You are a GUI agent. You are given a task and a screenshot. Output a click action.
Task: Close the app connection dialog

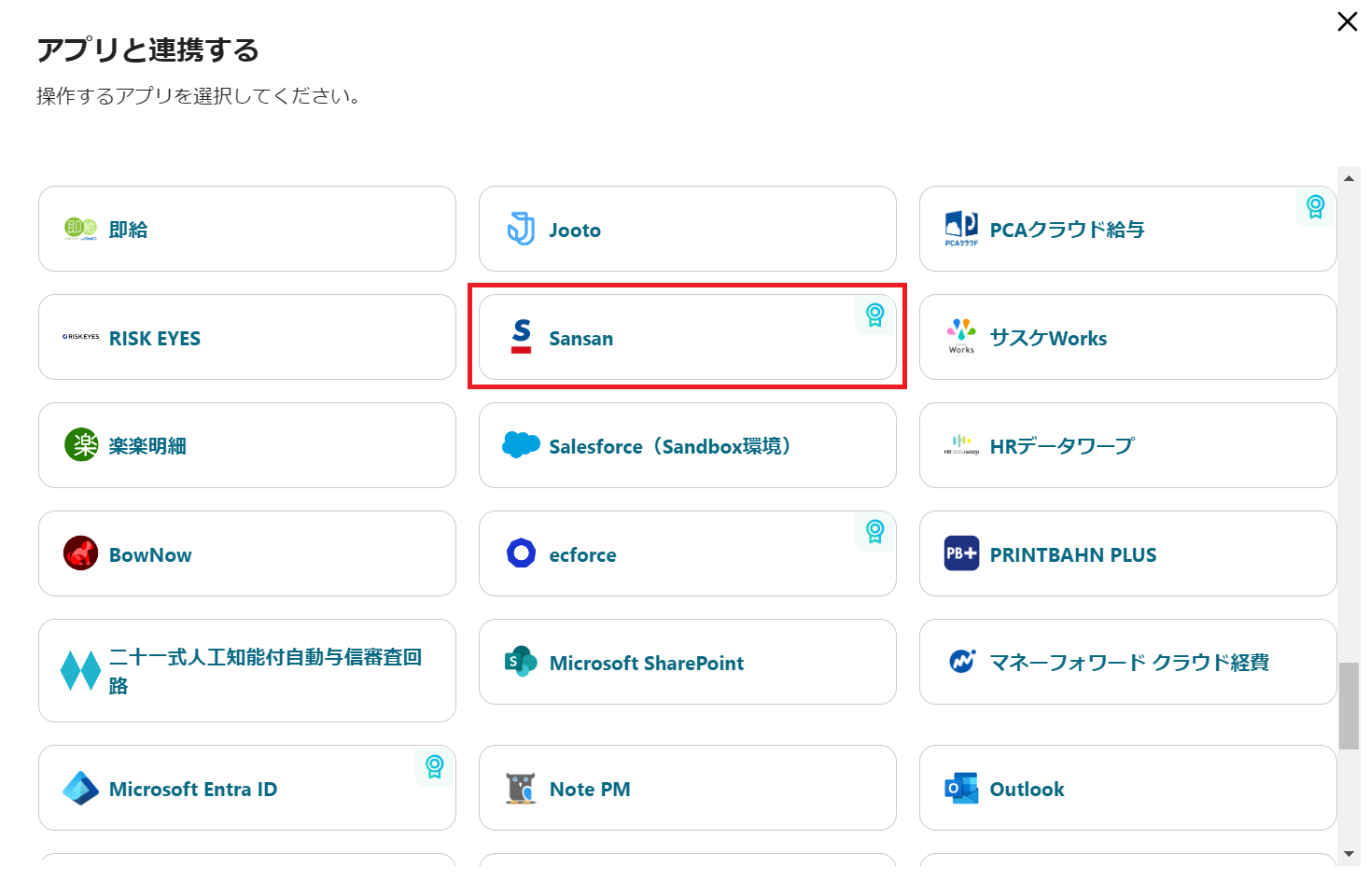click(1347, 21)
